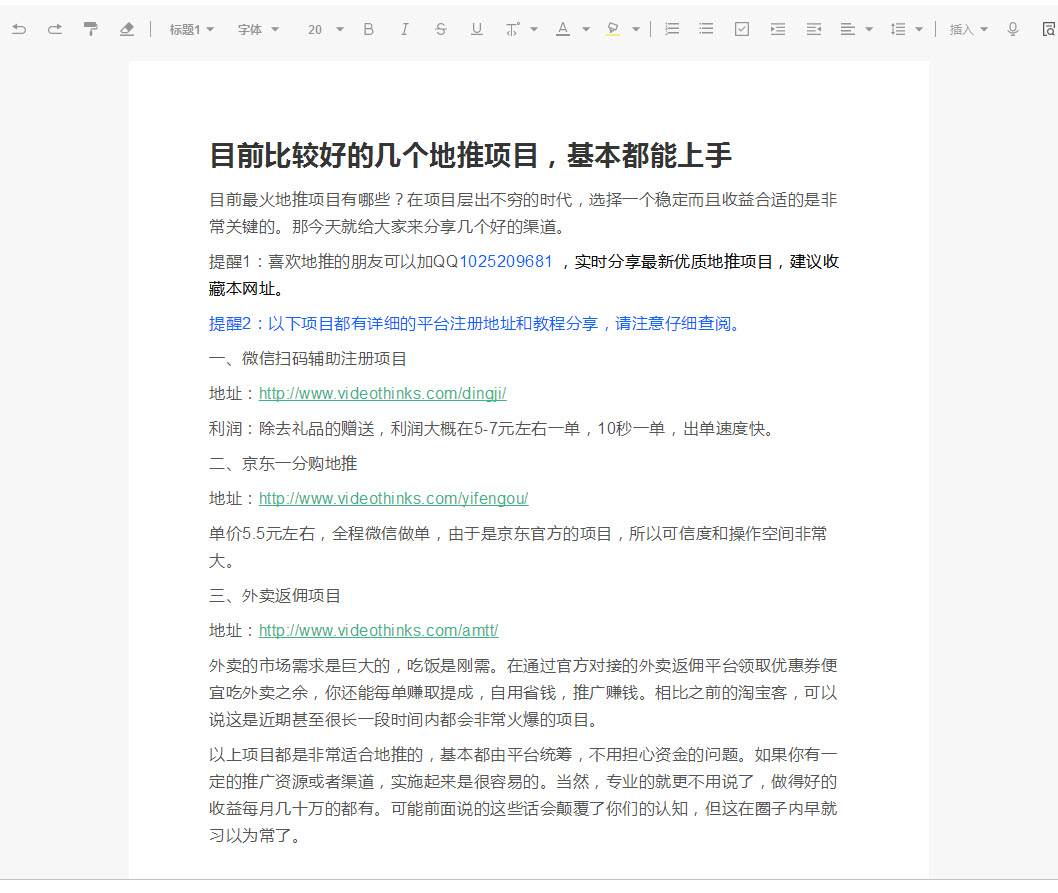Click the heading 三、外卖返佣项目
The width and height of the screenshot is (1058, 893).
(x=275, y=596)
